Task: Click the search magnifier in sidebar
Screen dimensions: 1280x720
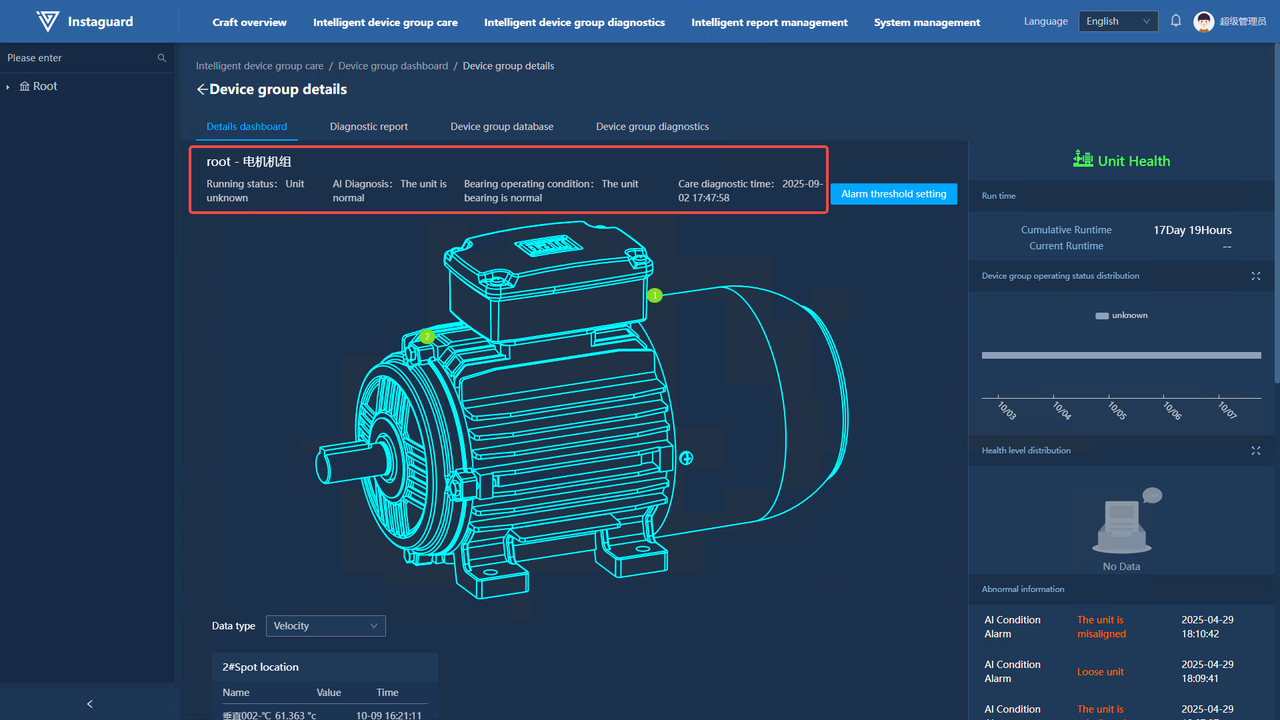Action: [x=162, y=58]
